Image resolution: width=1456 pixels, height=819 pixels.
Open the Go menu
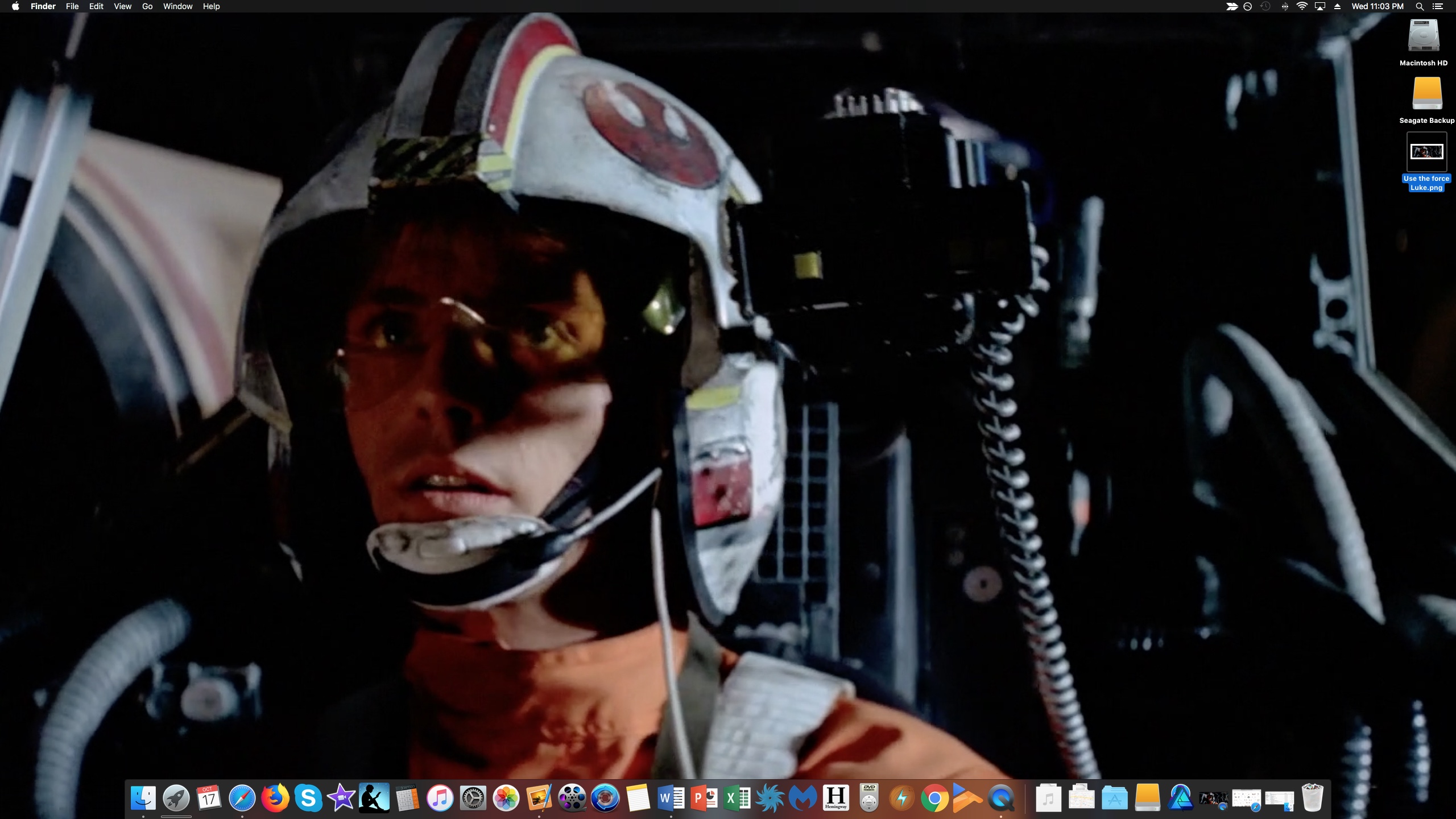click(x=147, y=6)
